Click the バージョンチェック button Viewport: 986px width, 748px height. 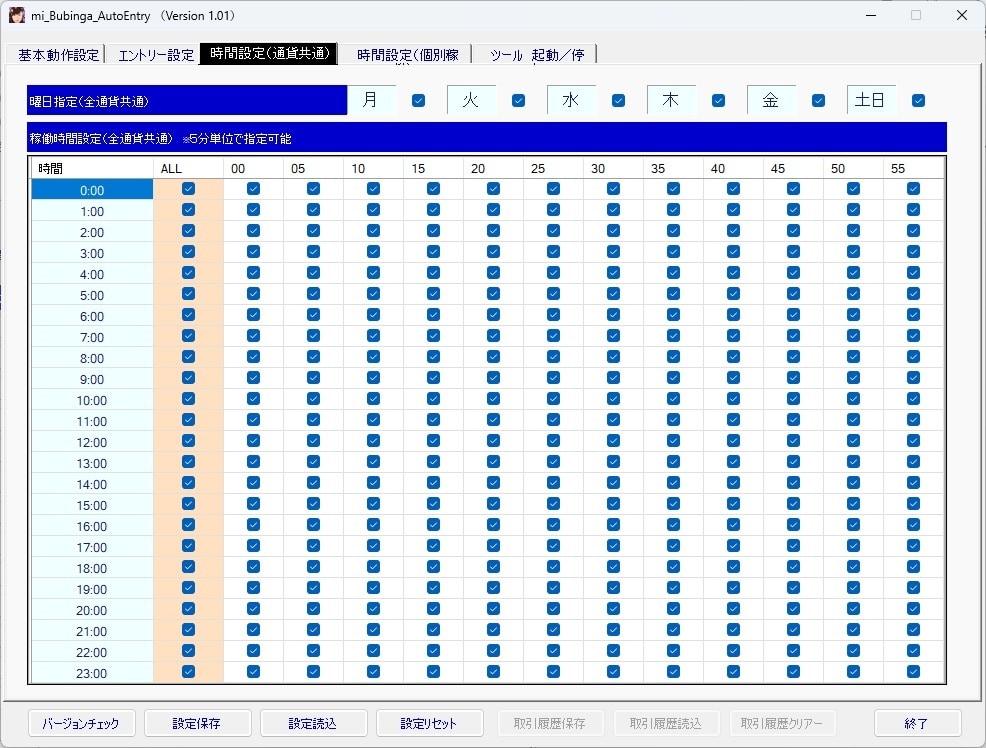pos(80,723)
